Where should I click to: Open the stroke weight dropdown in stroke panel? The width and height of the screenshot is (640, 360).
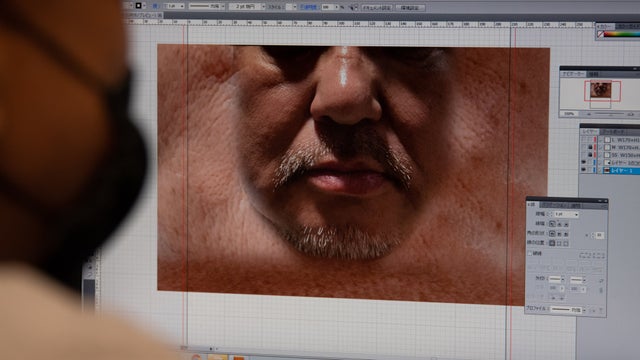(576, 214)
